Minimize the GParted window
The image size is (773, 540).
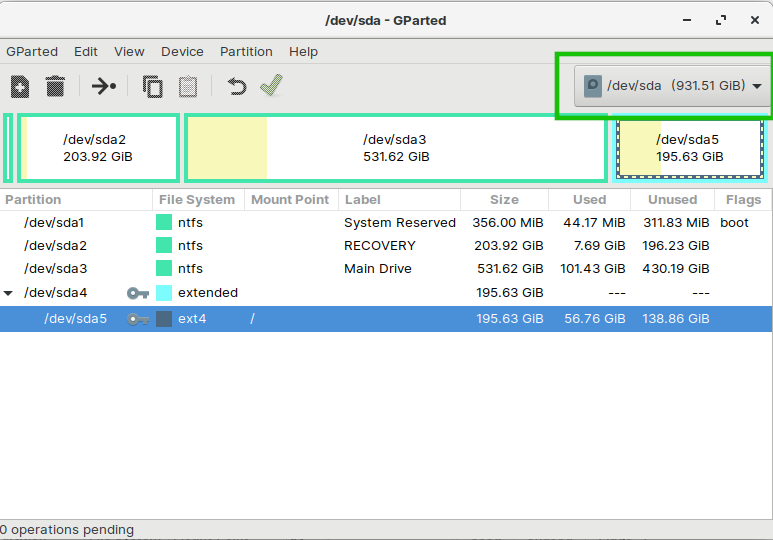click(687, 20)
